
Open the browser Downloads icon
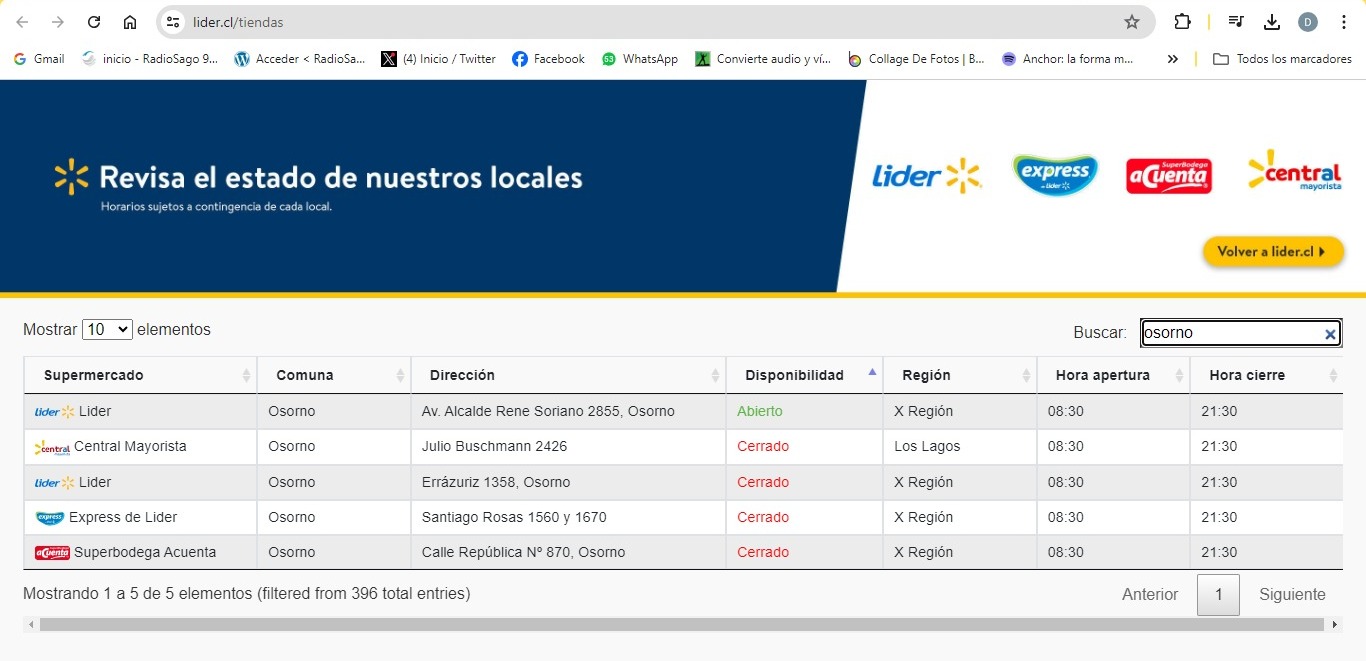(x=1272, y=22)
